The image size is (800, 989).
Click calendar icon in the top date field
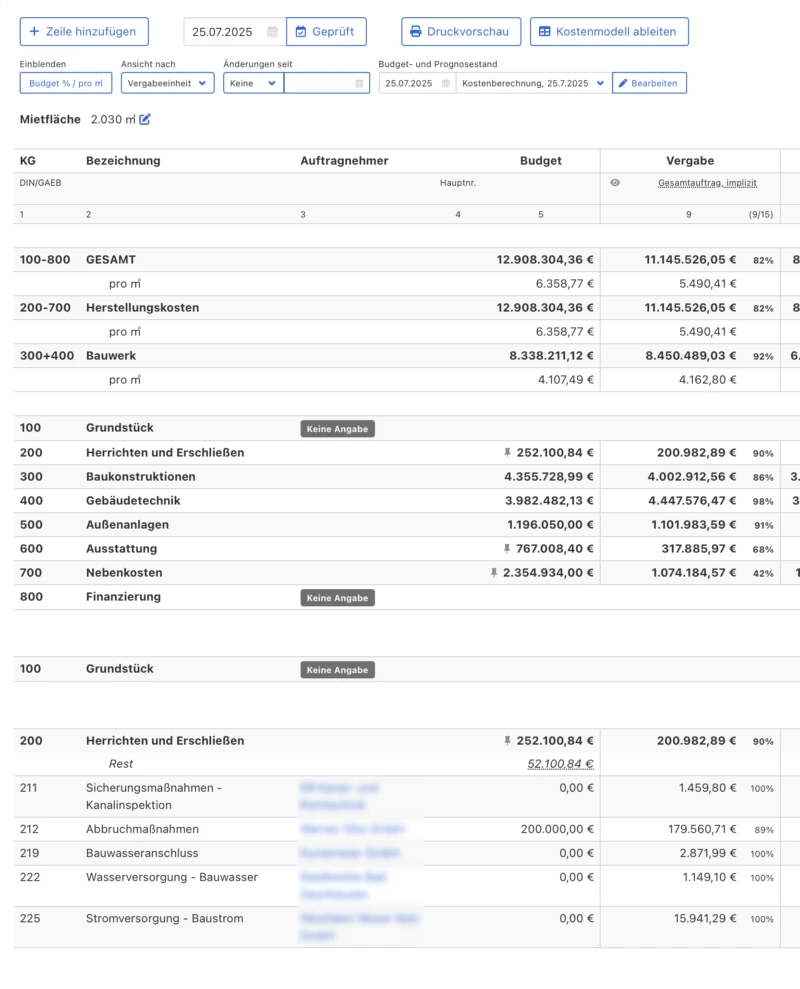point(273,32)
